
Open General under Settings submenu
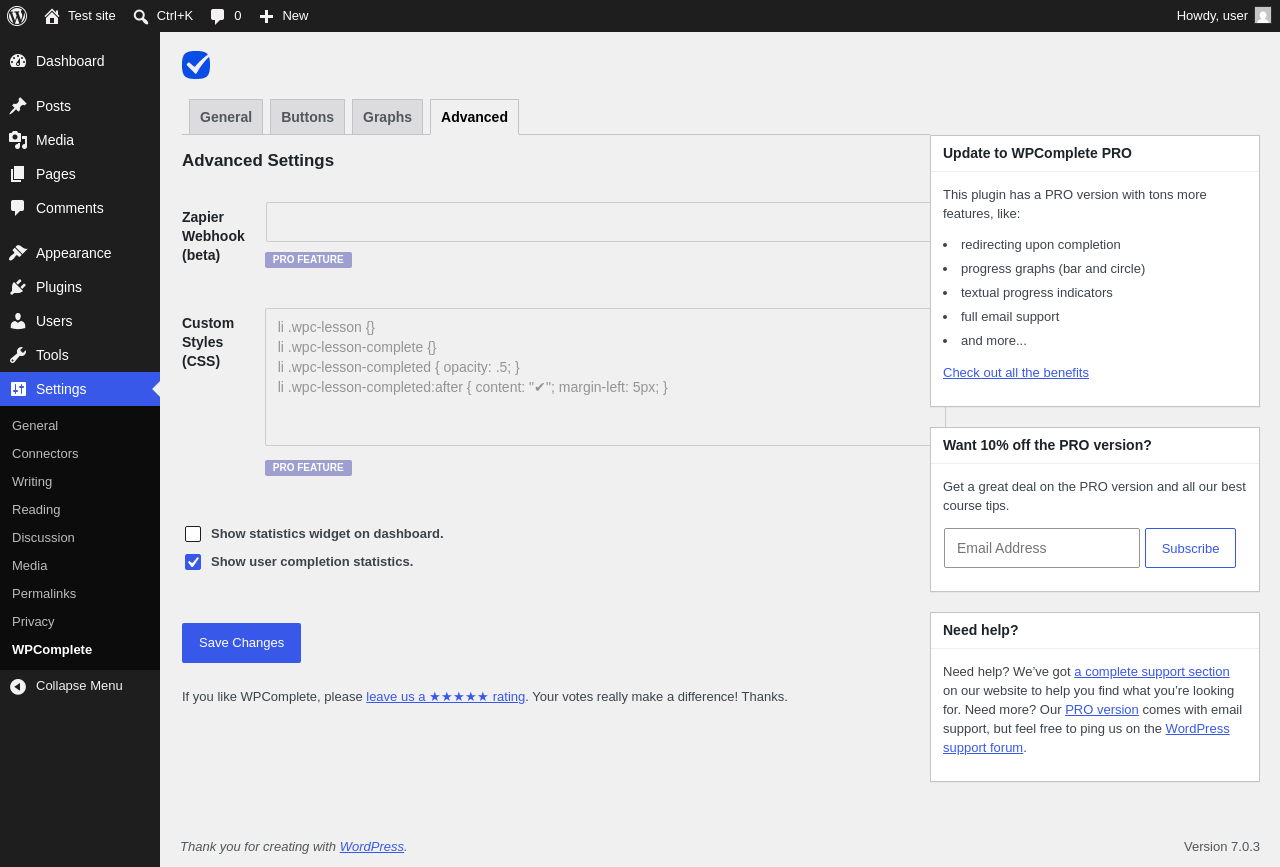[35, 426]
